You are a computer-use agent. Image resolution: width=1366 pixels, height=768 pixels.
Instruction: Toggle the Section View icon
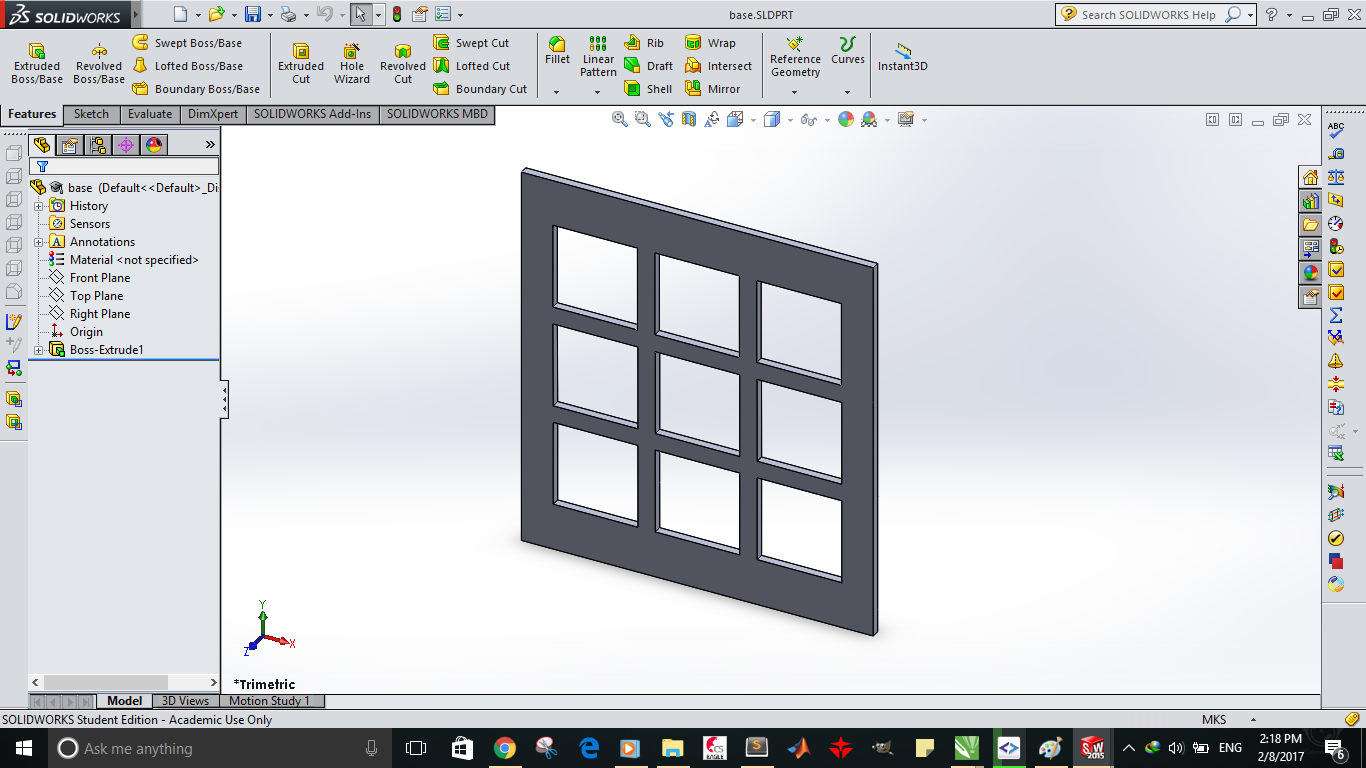(688, 119)
